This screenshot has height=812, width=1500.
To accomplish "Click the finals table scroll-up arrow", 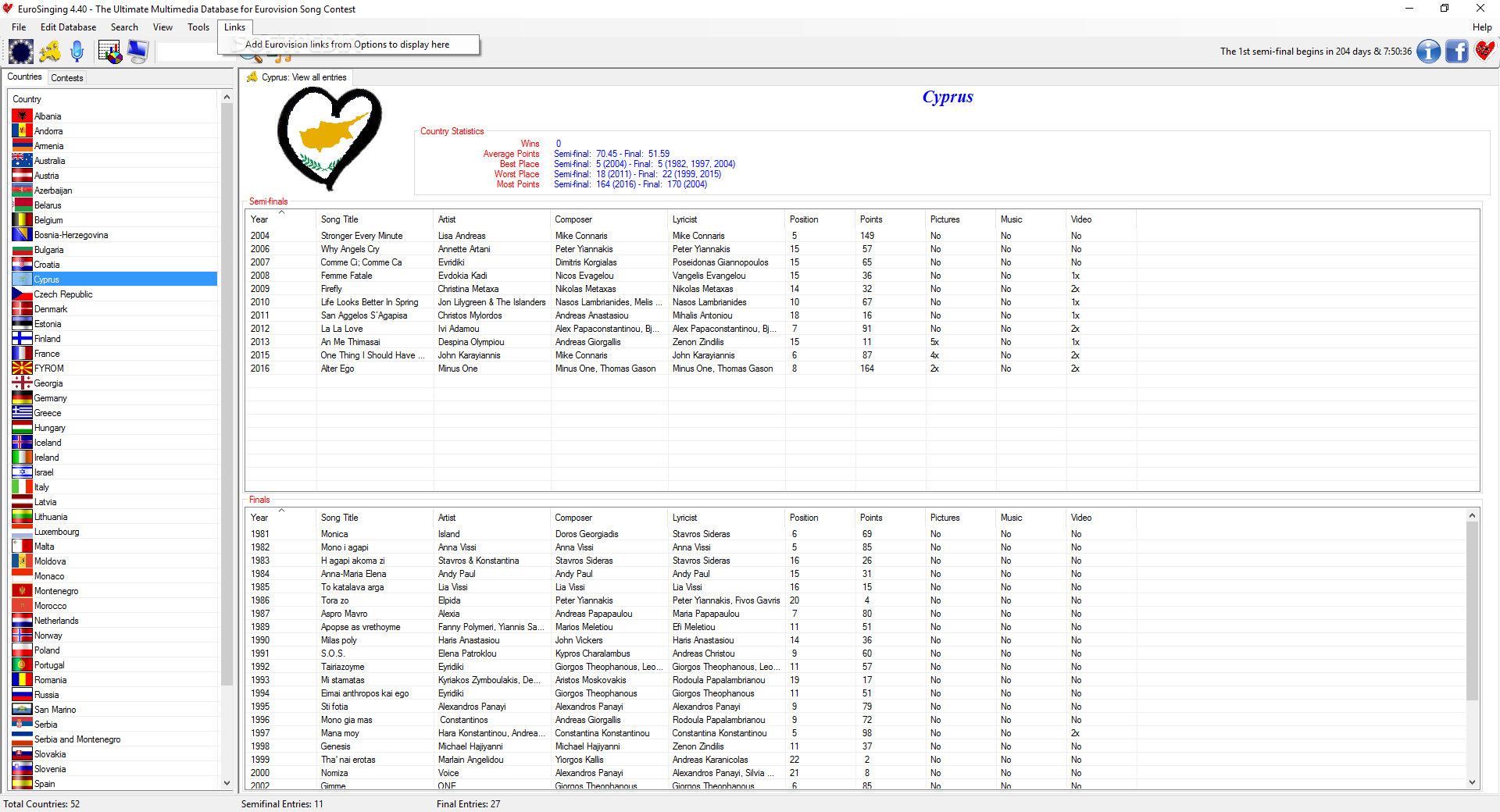I will 1472,515.
